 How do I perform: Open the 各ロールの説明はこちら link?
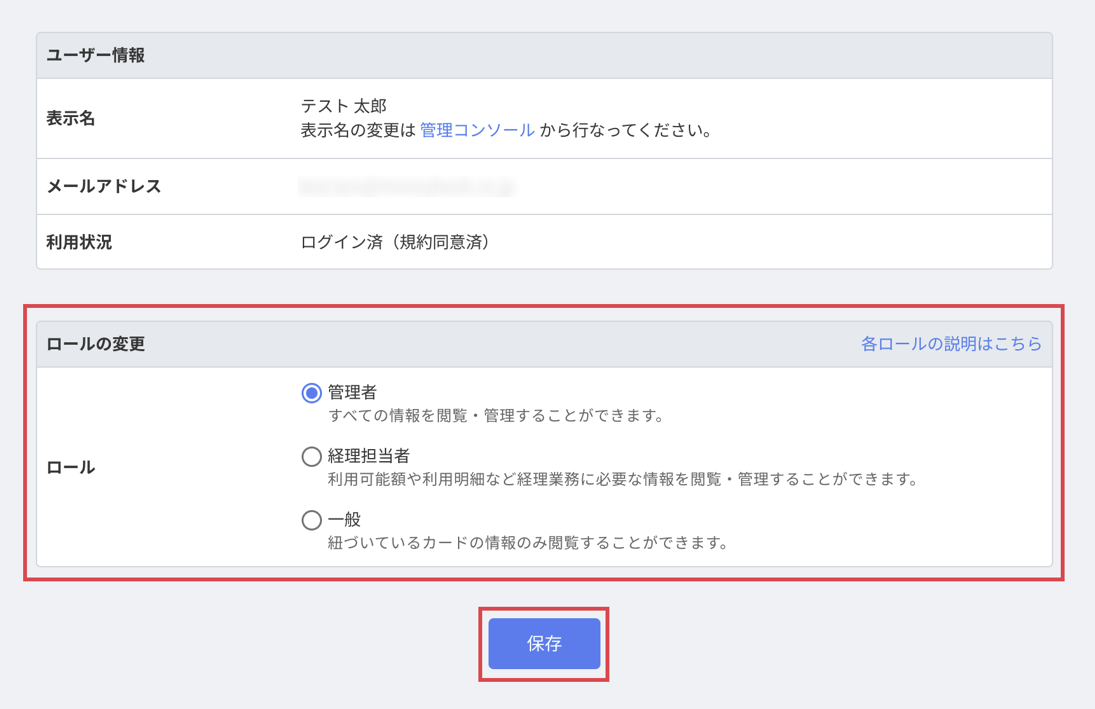click(950, 344)
